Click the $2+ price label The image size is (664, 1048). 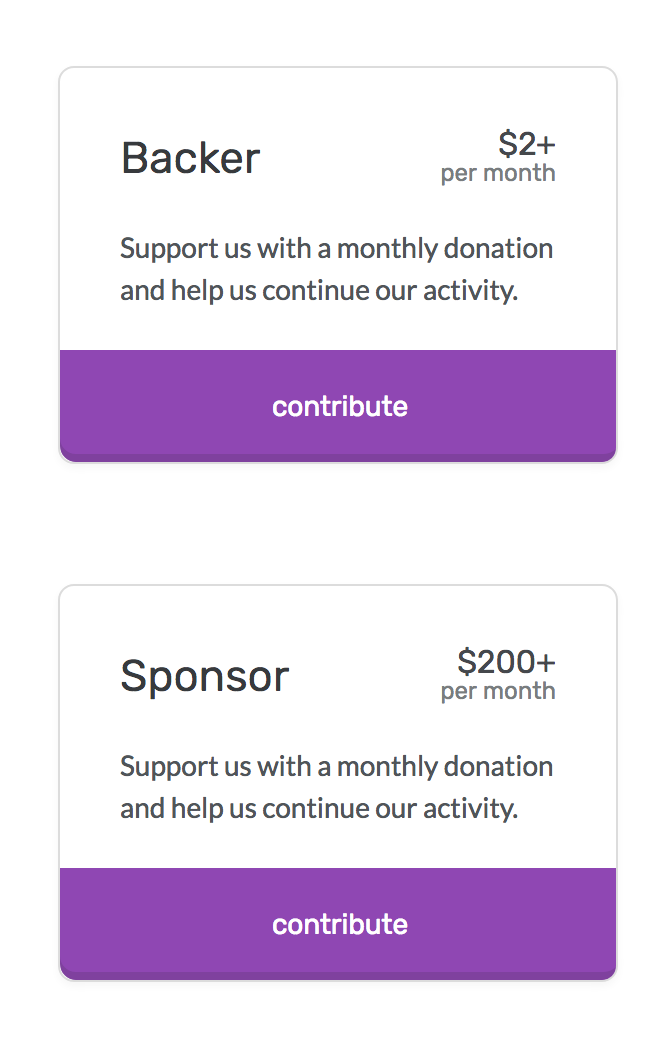527,144
